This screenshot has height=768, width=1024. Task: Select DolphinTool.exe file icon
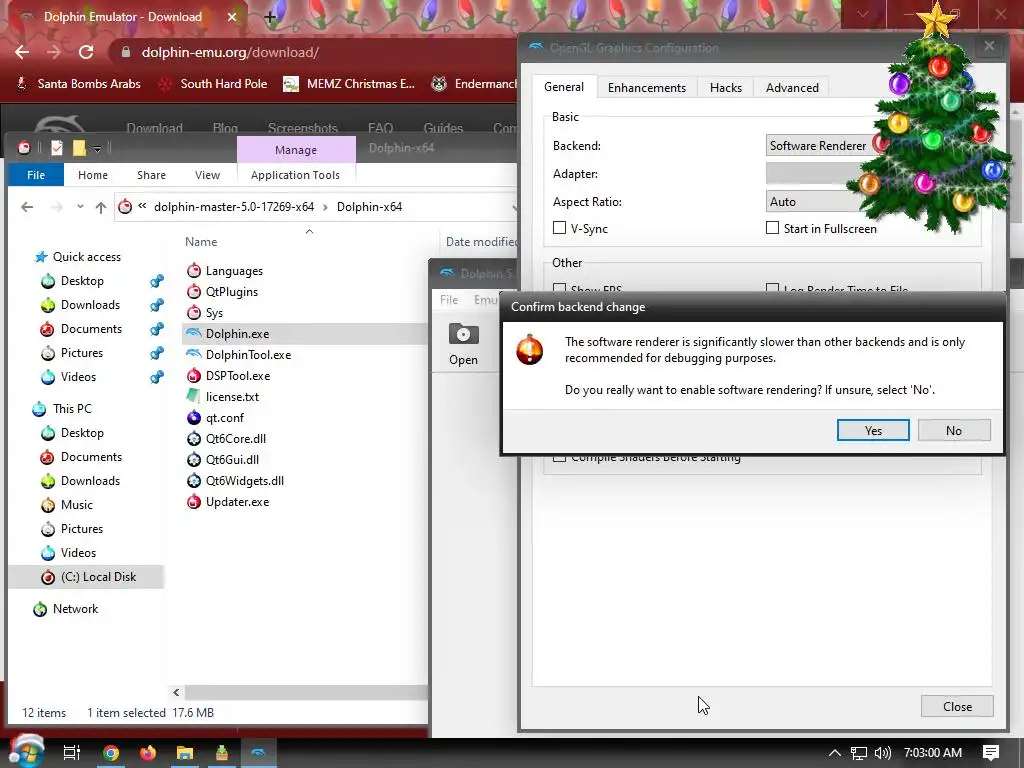pyautogui.click(x=194, y=355)
